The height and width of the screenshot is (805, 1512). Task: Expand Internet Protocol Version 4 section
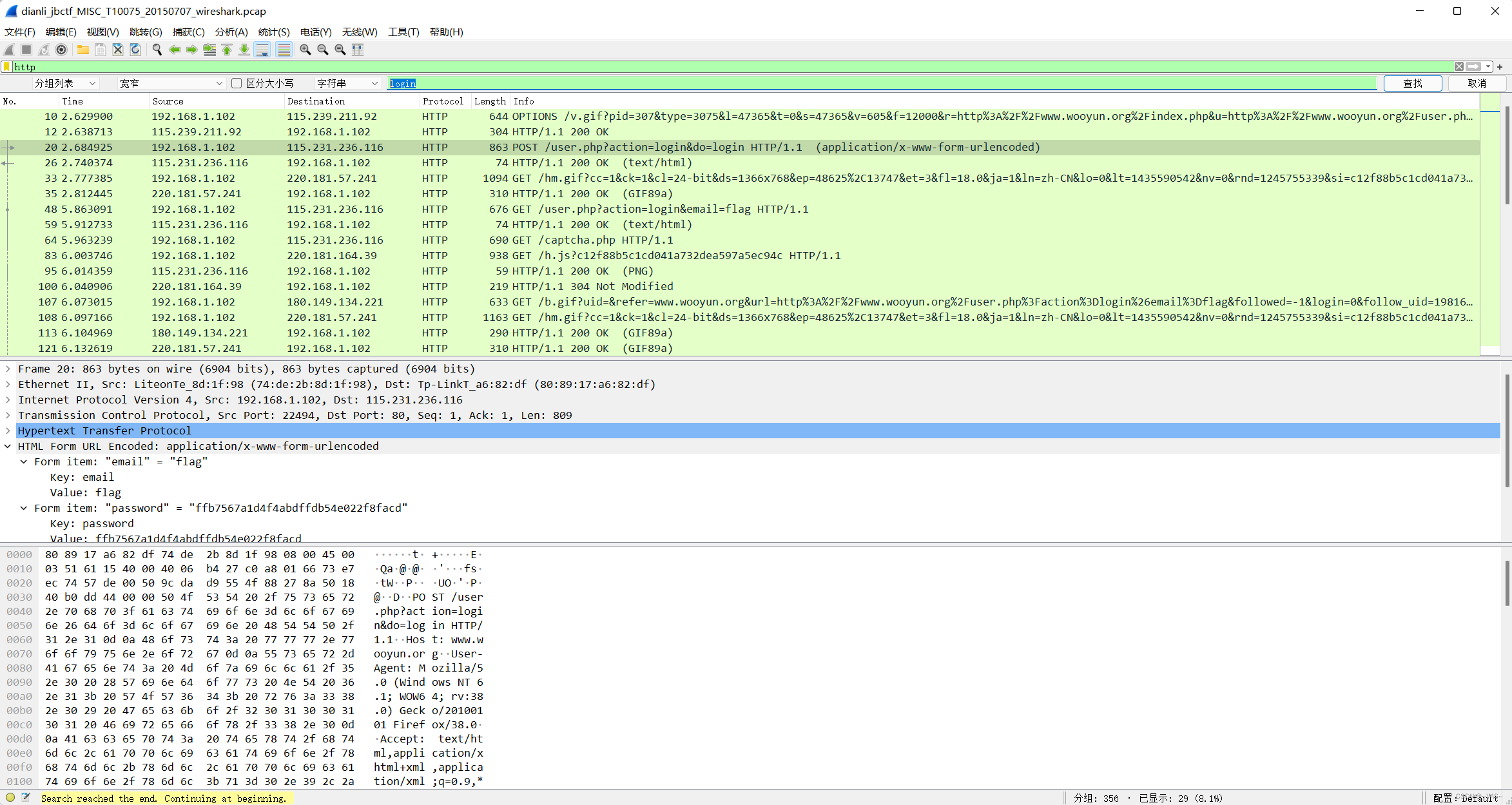(8, 400)
